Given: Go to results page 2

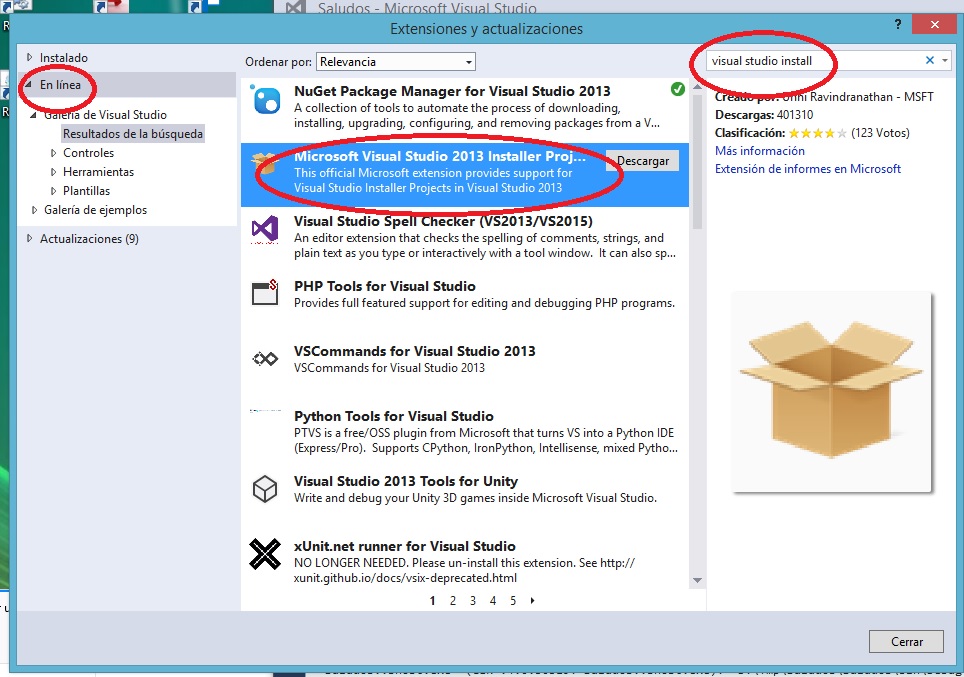Looking at the screenshot, I should pos(453,601).
